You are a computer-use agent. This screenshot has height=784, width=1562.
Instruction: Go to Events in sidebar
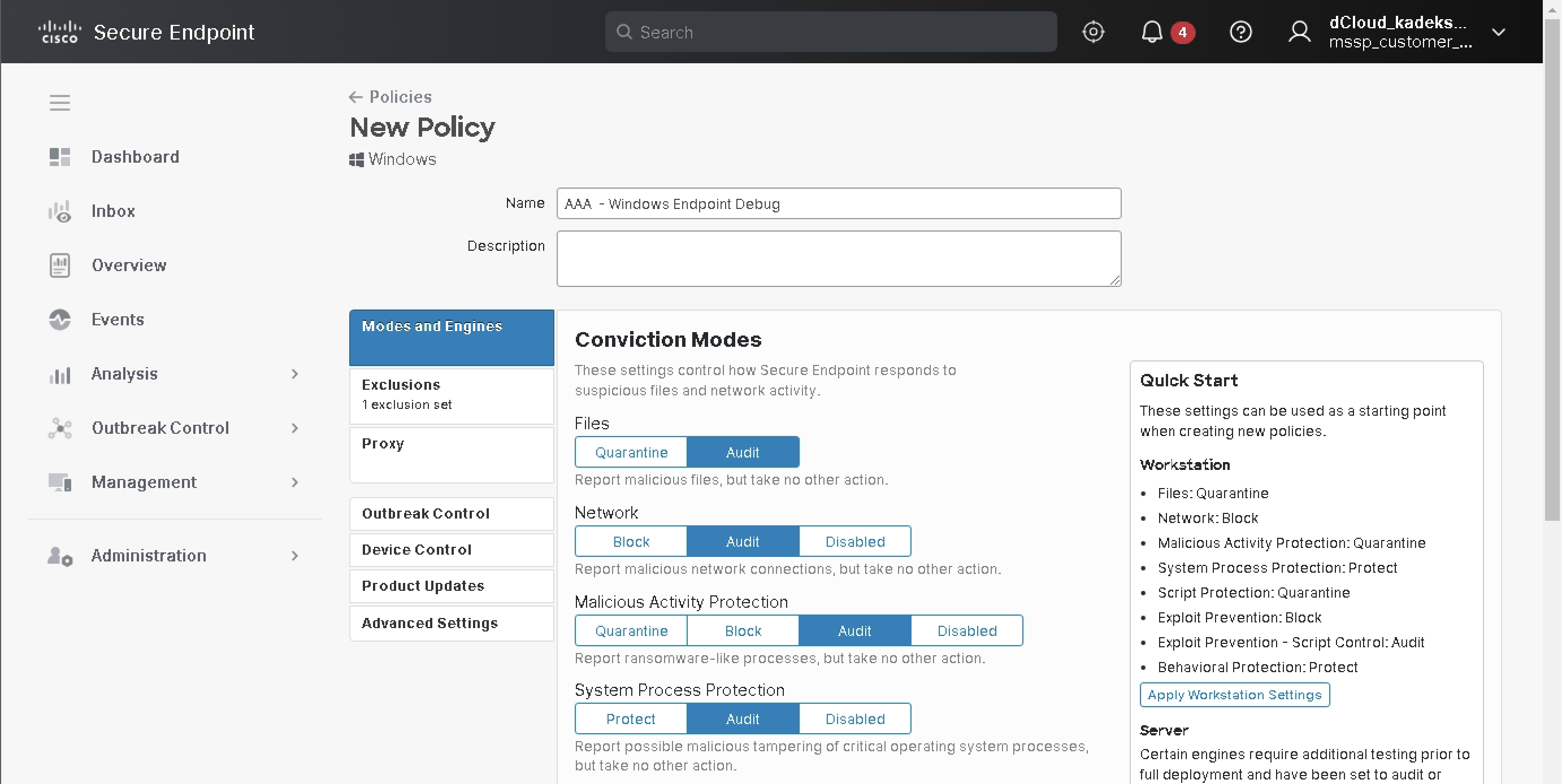(118, 319)
